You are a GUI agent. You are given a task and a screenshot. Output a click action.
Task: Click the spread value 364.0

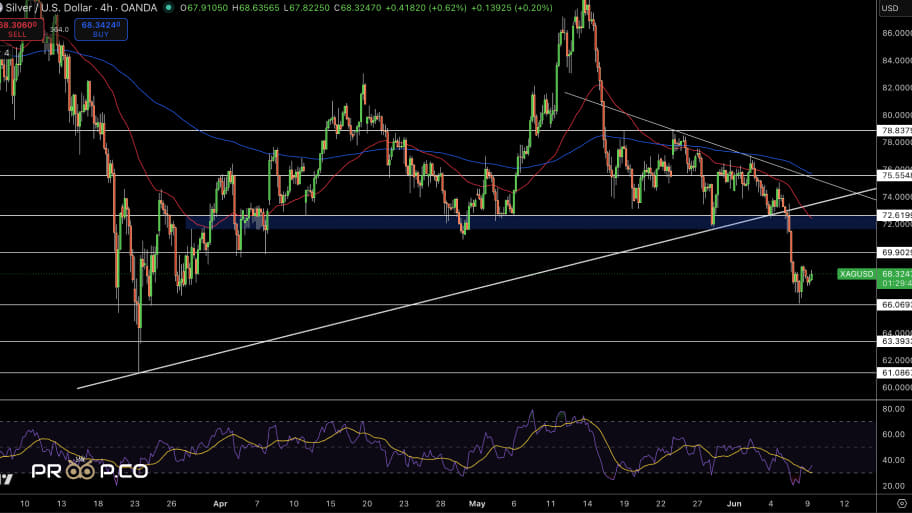pos(59,30)
